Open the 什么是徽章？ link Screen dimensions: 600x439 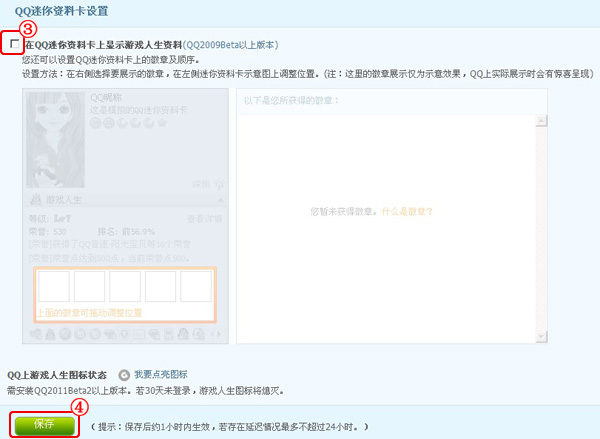pyautogui.click(x=407, y=212)
